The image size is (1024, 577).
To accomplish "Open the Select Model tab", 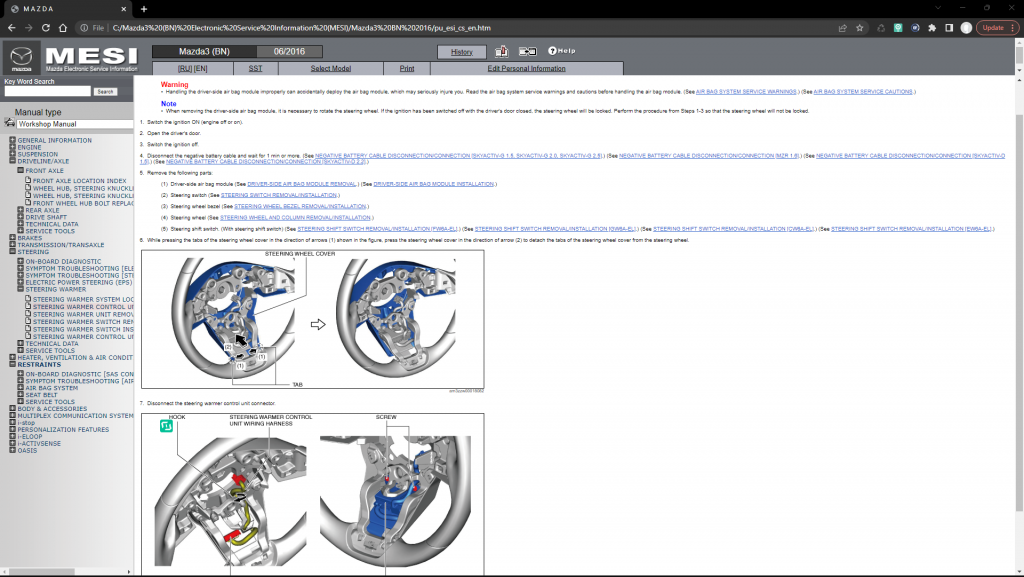I will coord(330,68).
